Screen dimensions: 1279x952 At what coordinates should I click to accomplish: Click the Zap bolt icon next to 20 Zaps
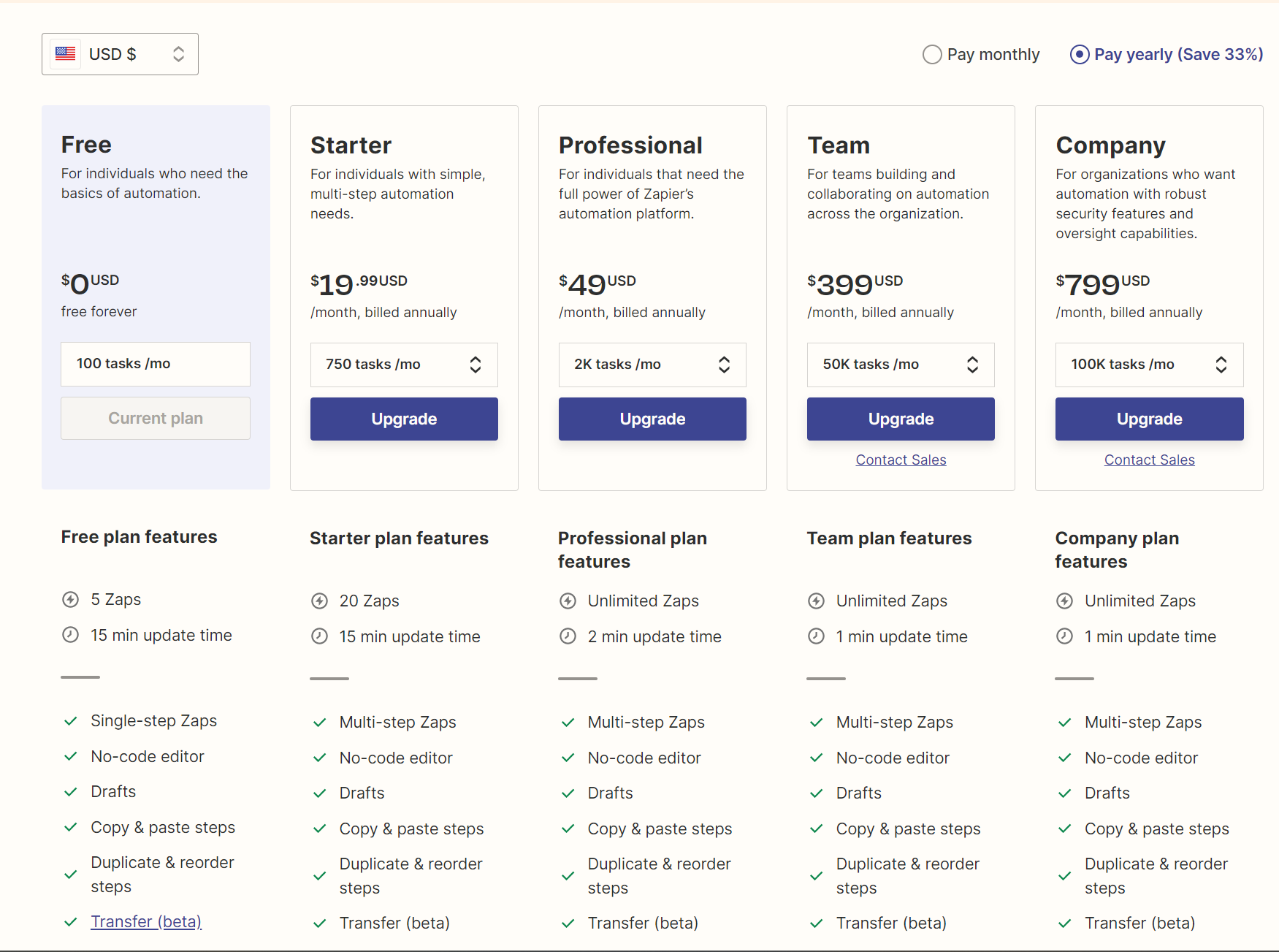(x=319, y=601)
